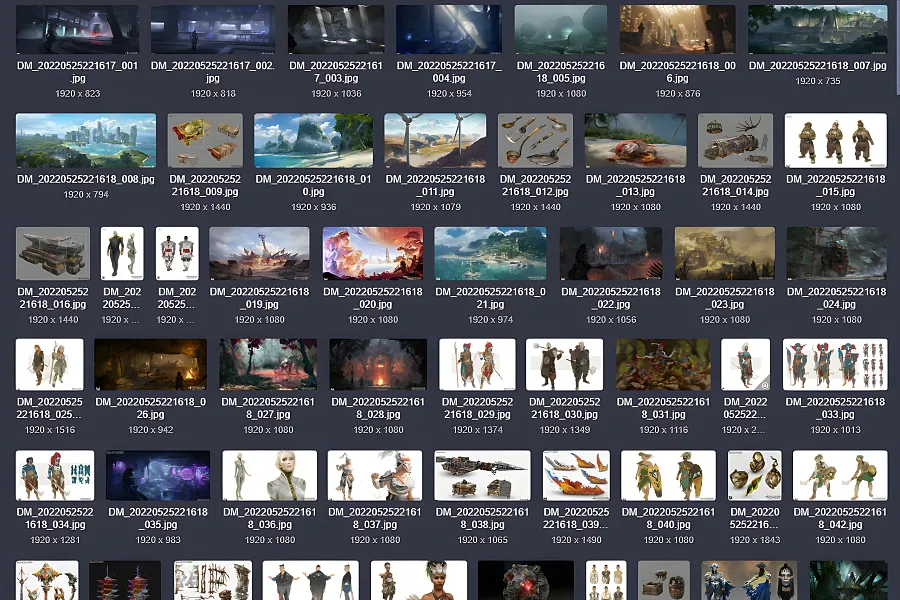Open the DM_20220525221618_042.jpg thumbnail

pyautogui.click(x=840, y=475)
